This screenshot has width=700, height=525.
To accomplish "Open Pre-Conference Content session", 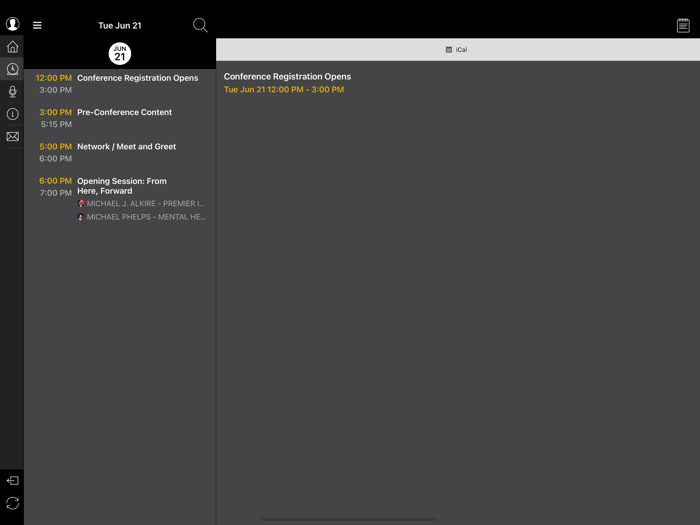I will [x=120, y=118].
